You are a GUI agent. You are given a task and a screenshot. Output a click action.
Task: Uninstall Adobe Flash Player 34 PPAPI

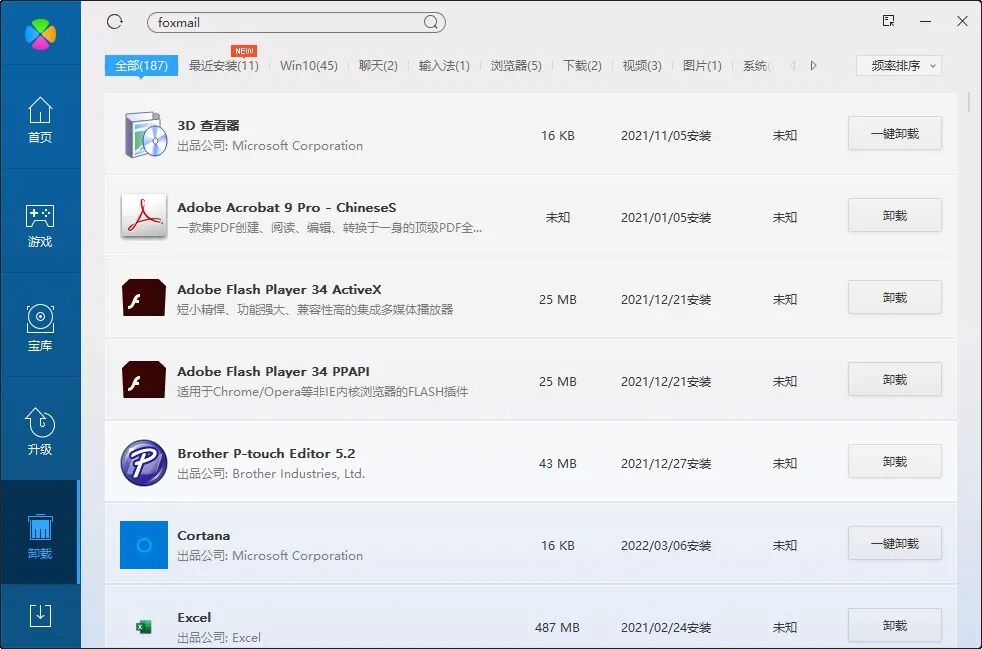coord(895,380)
